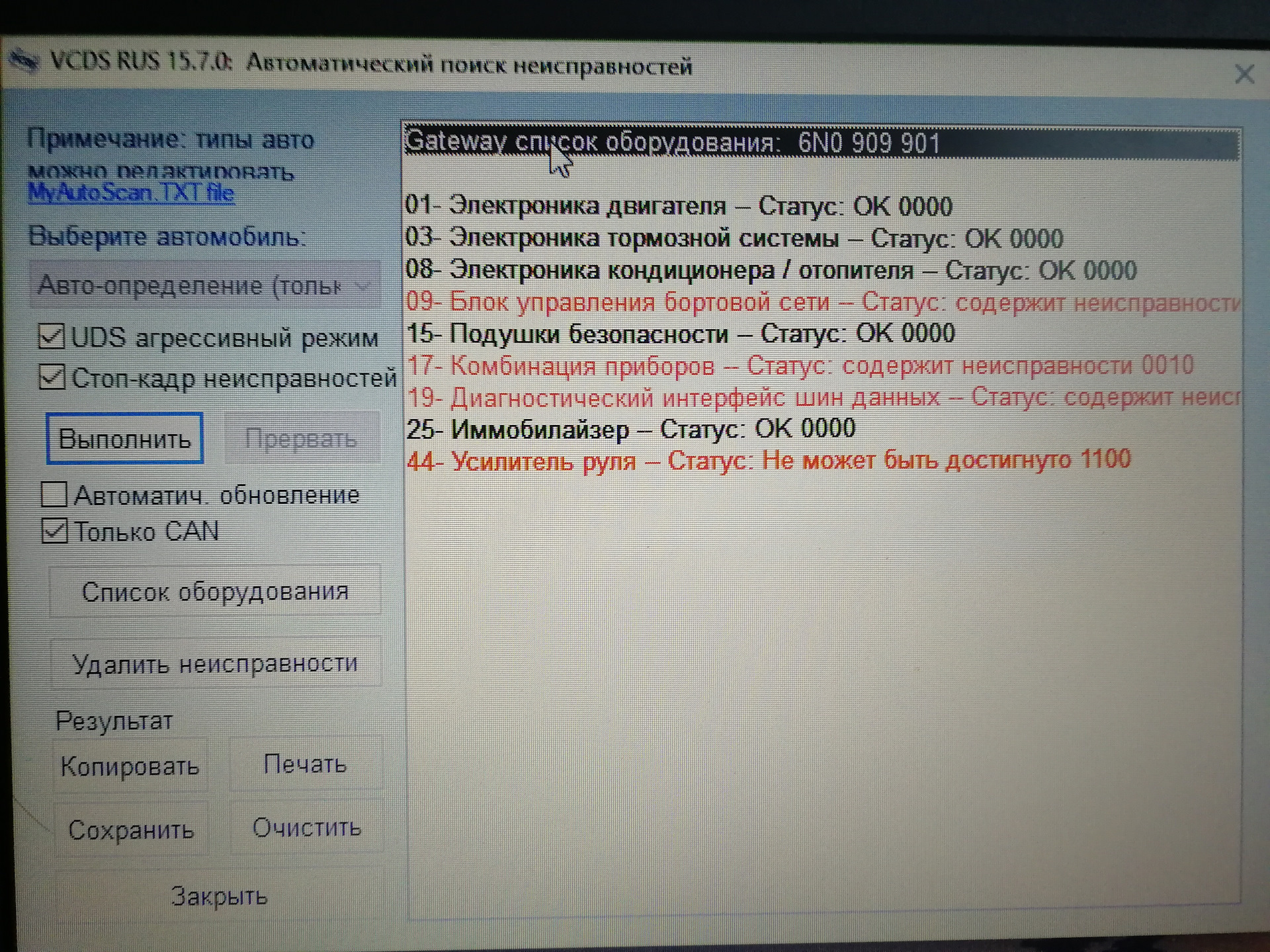The image size is (1270, 952).
Task: Select the Gateway список оборудования header row
Action: [x=671, y=143]
